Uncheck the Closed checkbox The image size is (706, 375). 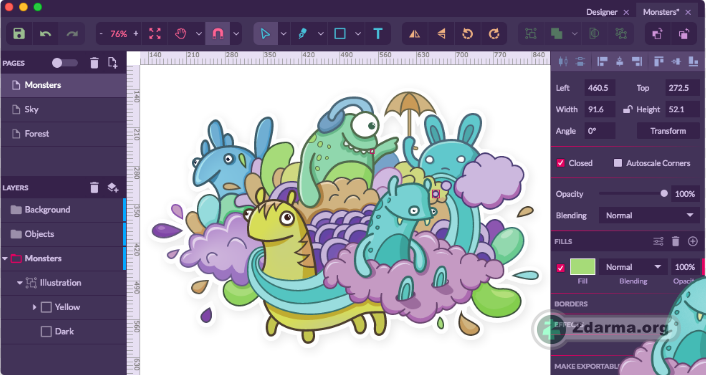pos(561,163)
